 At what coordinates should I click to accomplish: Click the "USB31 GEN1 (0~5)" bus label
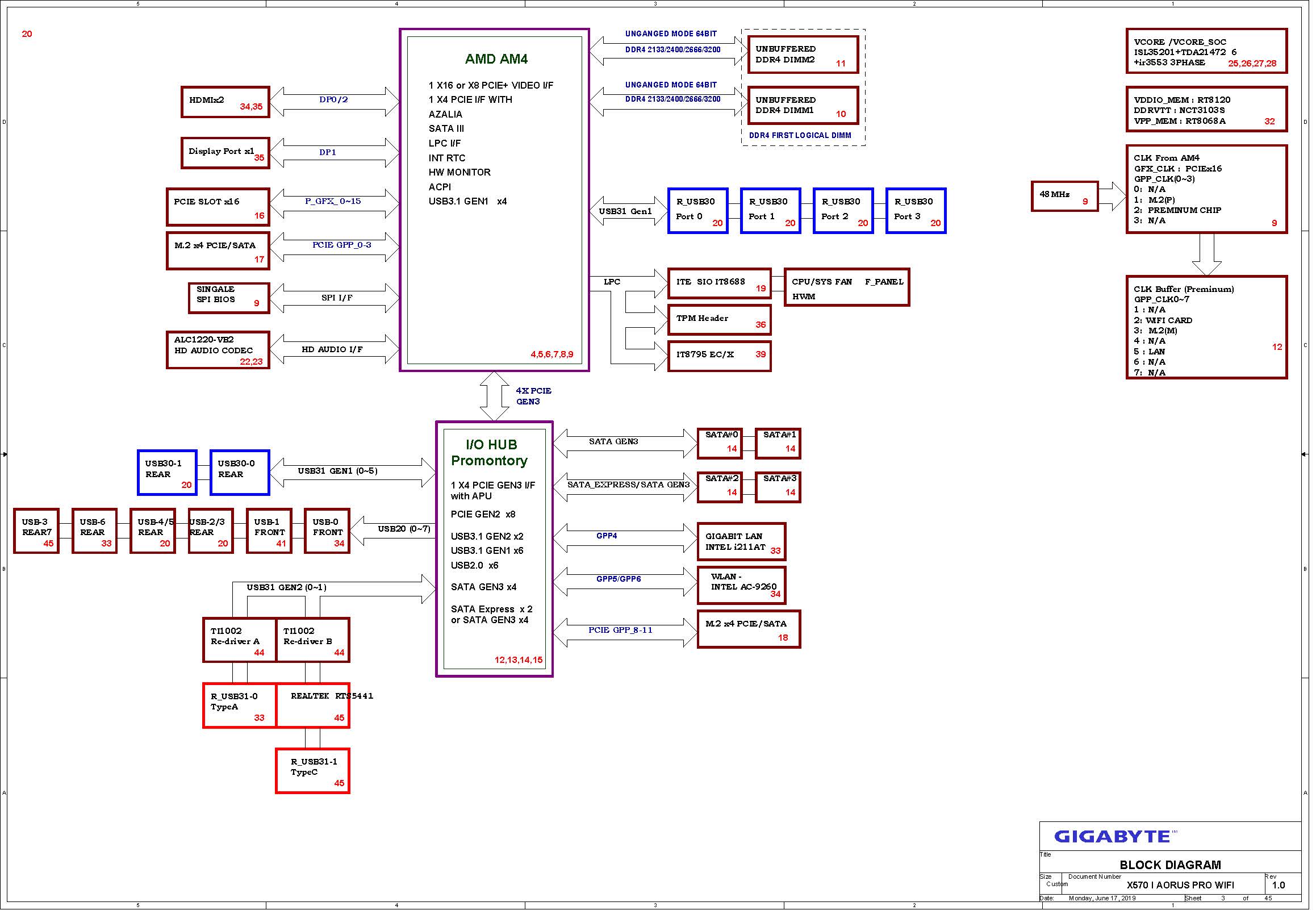point(339,471)
